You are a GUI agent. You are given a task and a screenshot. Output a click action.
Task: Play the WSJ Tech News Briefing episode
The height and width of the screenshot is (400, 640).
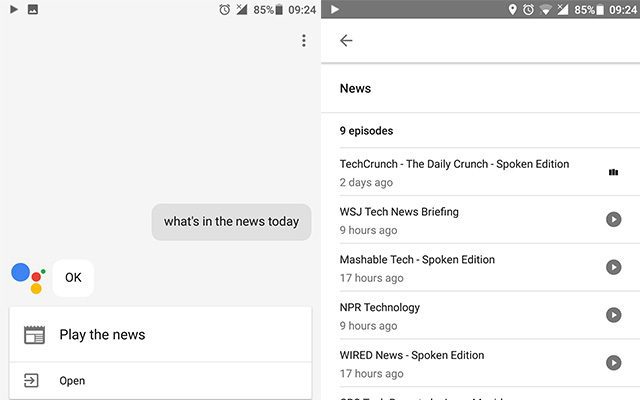(613, 220)
